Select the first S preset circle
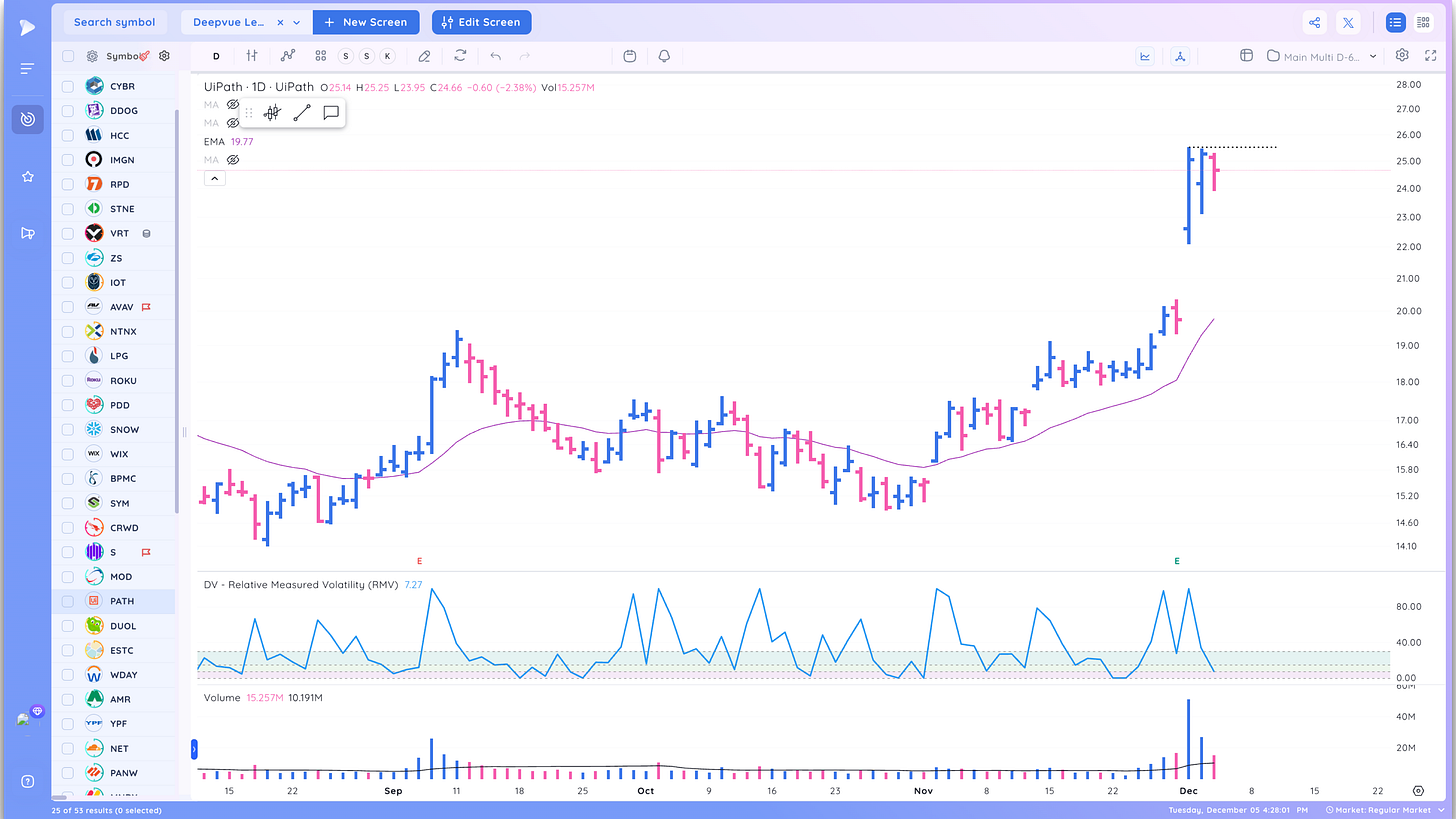This screenshot has width=1456, height=819. pyautogui.click(x=347, y=56)
